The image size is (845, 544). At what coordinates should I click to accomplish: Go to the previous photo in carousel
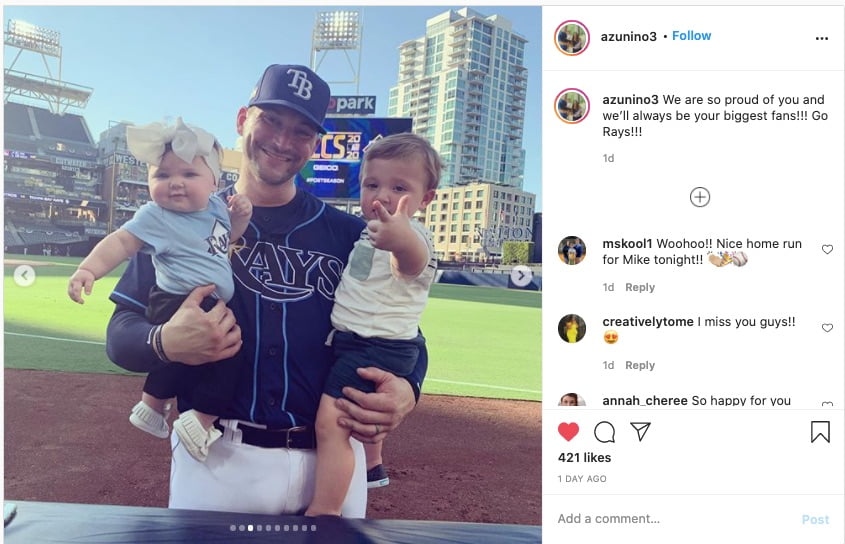tap(24, 276)
